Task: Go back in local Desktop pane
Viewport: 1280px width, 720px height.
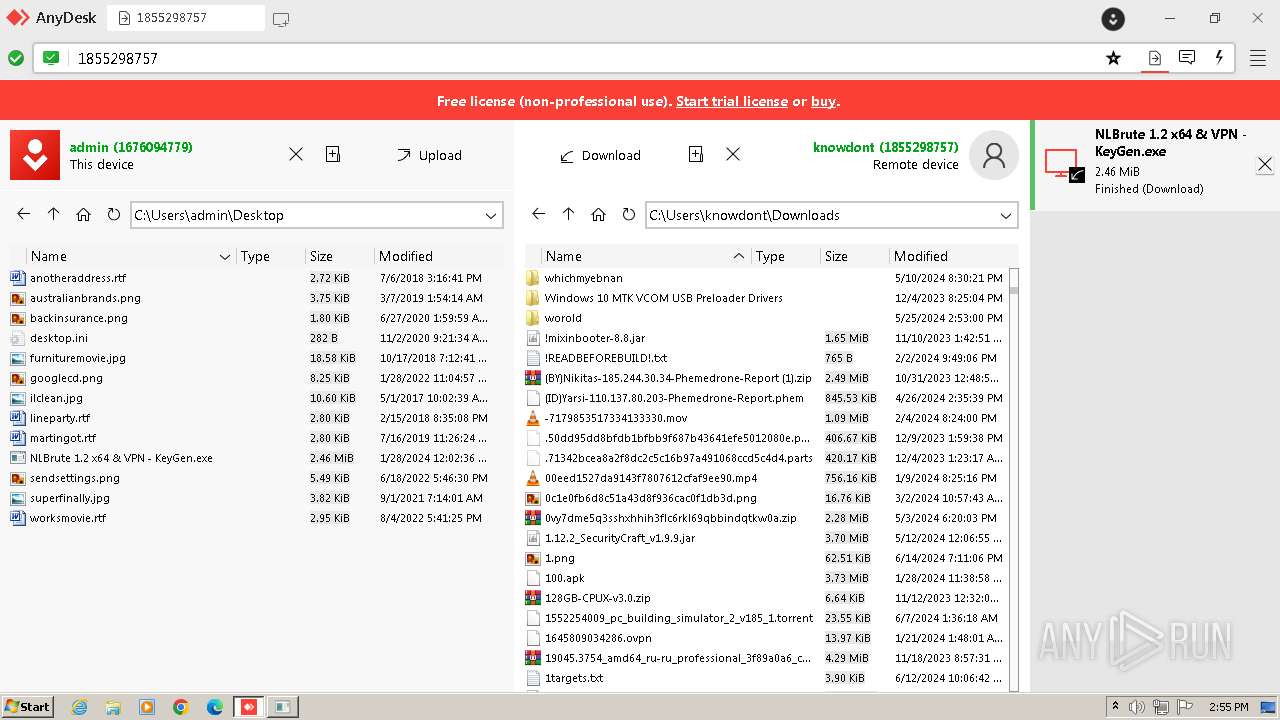Action: (x=24, y=214)
